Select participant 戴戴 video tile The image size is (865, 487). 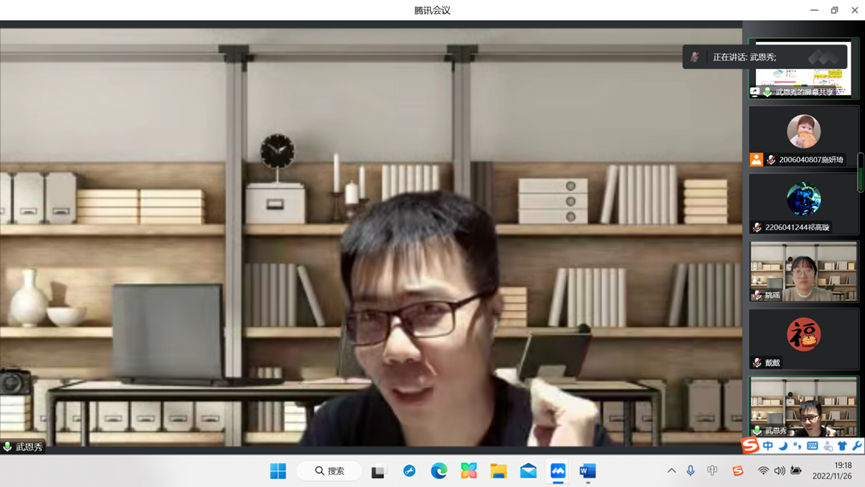coord(803,338)
